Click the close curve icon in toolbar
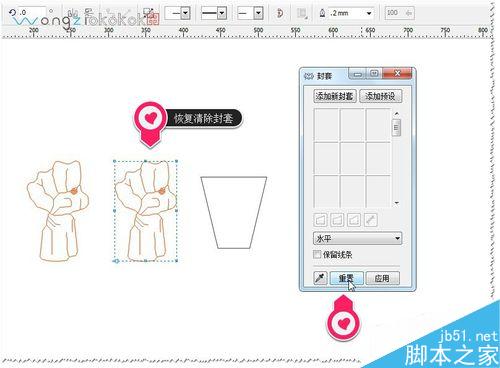This screenshot has width=500, height=368. (x=280, y=13)
